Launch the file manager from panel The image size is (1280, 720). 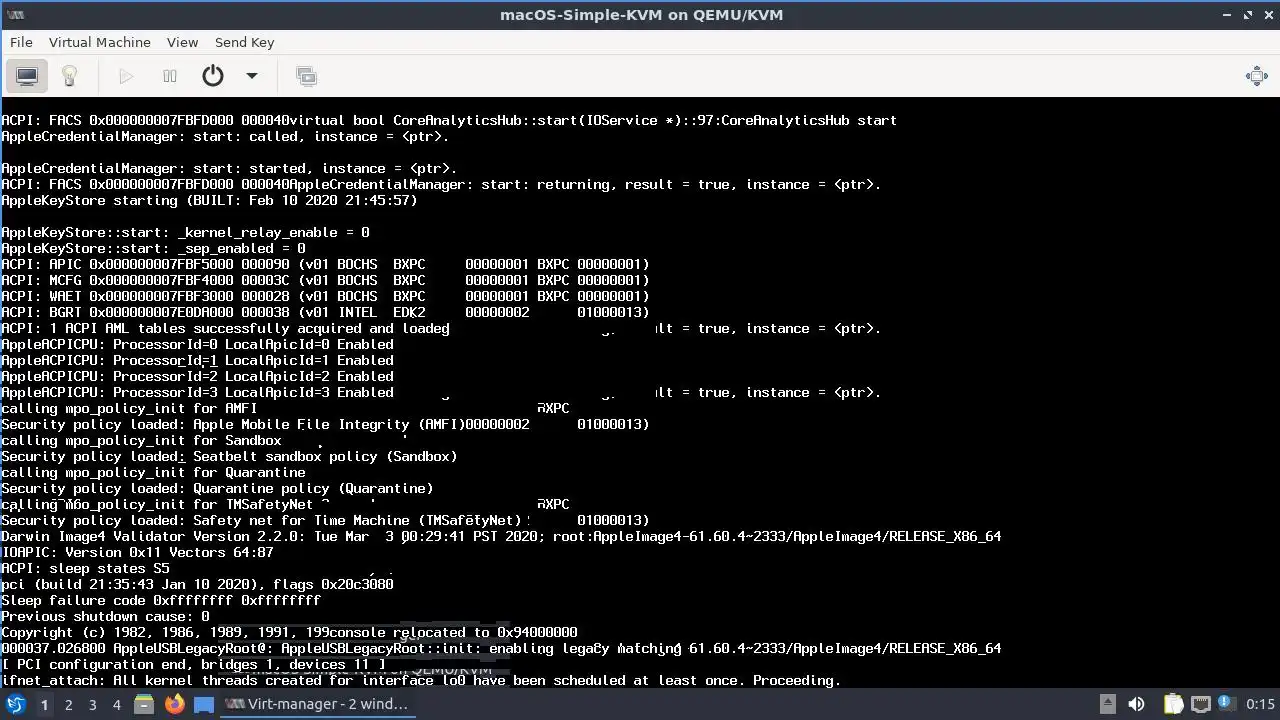click(x=144, y=704)
